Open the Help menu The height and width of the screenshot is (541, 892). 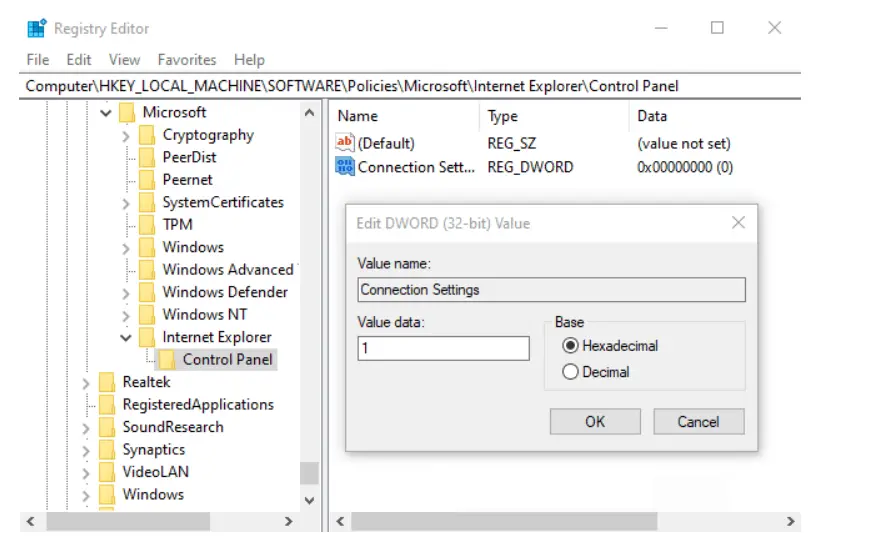click(x=249, y=60)
